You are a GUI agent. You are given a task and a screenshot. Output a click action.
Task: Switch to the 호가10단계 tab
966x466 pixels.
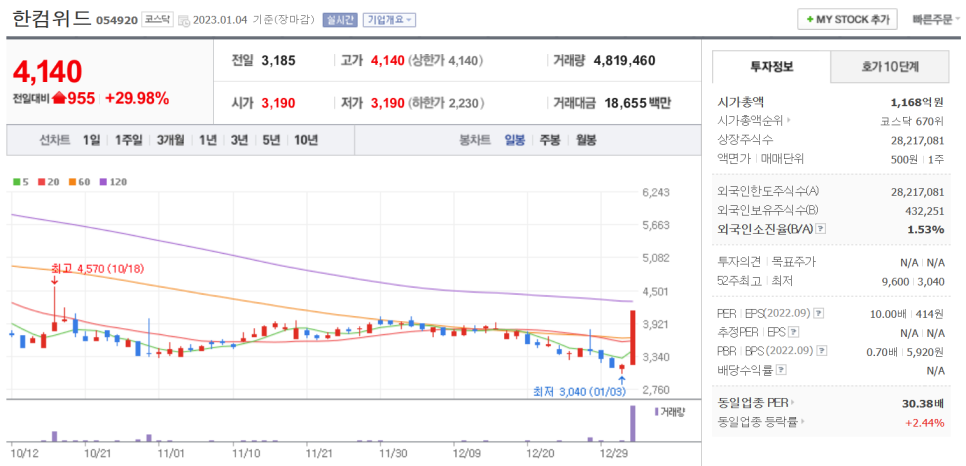click(x=890, y=67)
